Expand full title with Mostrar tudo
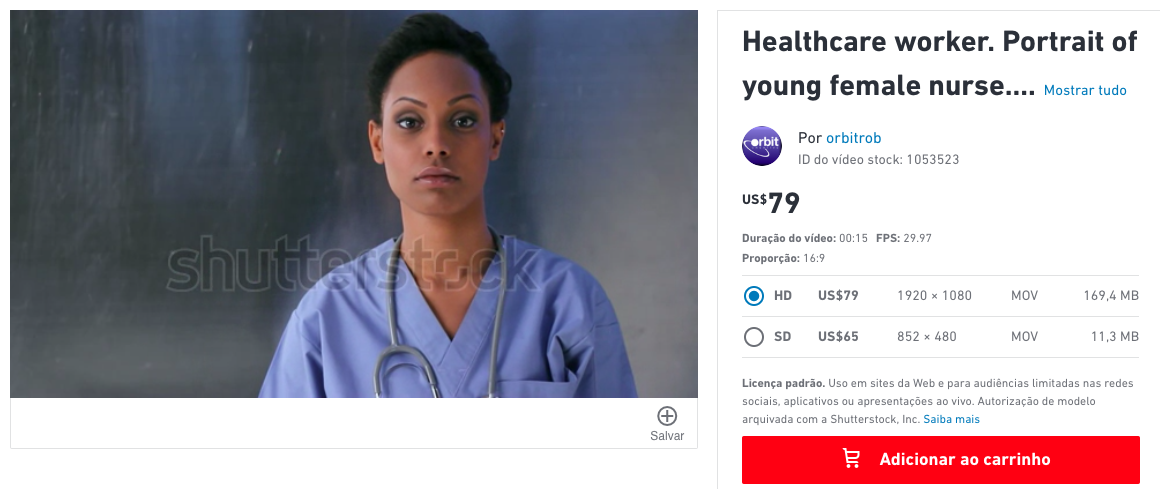The image size is (1160, 489). (1085, 90)
